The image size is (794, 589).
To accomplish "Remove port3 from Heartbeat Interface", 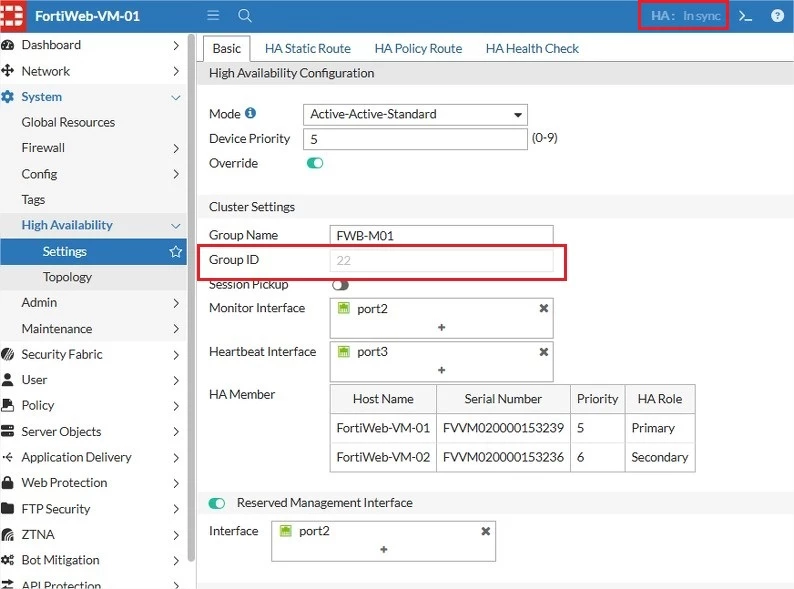I will (544, 352).
